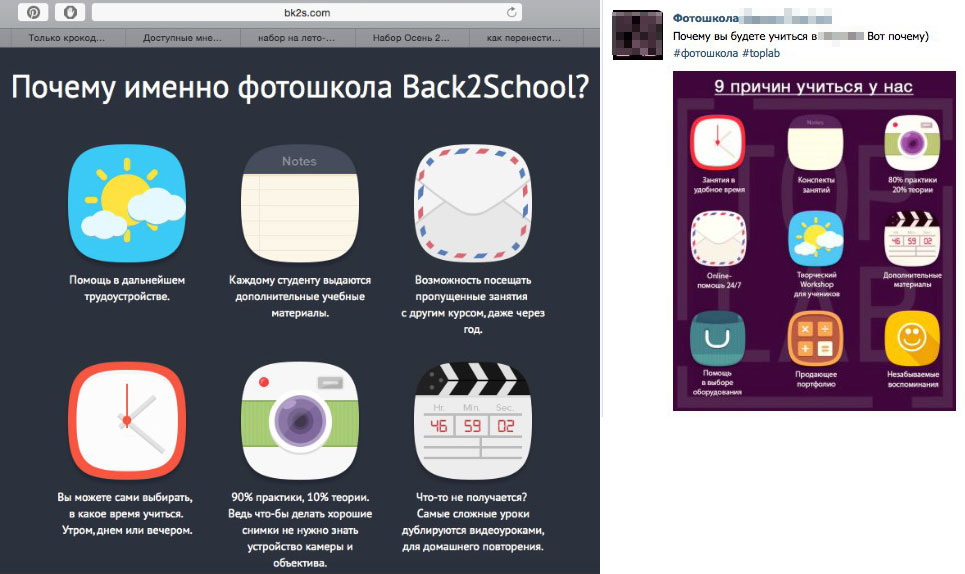Click the small camera icon '80% практики'
Viewport: 965px width, 574px height.
point(912,142)
